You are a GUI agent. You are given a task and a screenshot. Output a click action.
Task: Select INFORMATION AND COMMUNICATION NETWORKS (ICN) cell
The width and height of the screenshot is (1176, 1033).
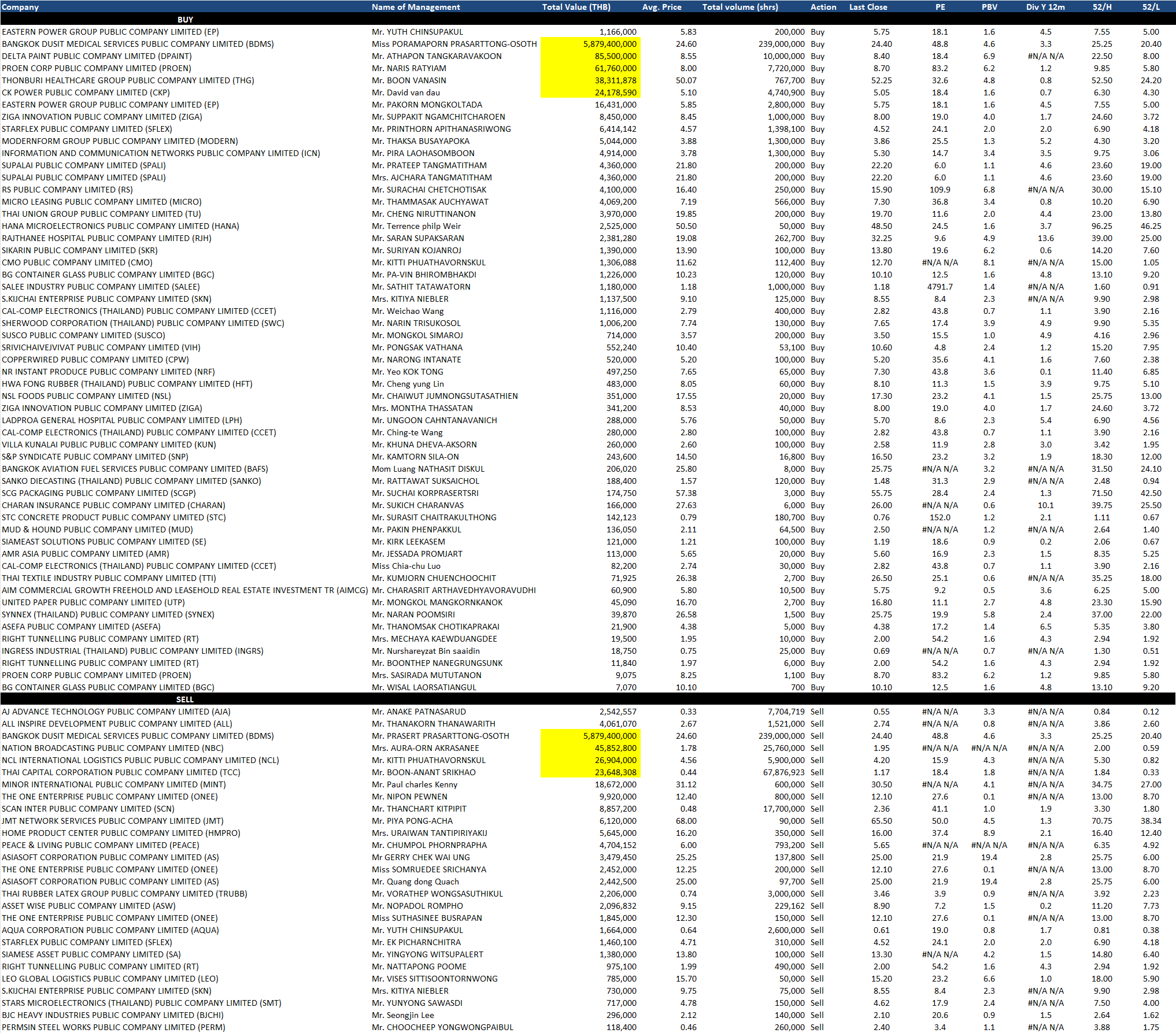[161, 153]
